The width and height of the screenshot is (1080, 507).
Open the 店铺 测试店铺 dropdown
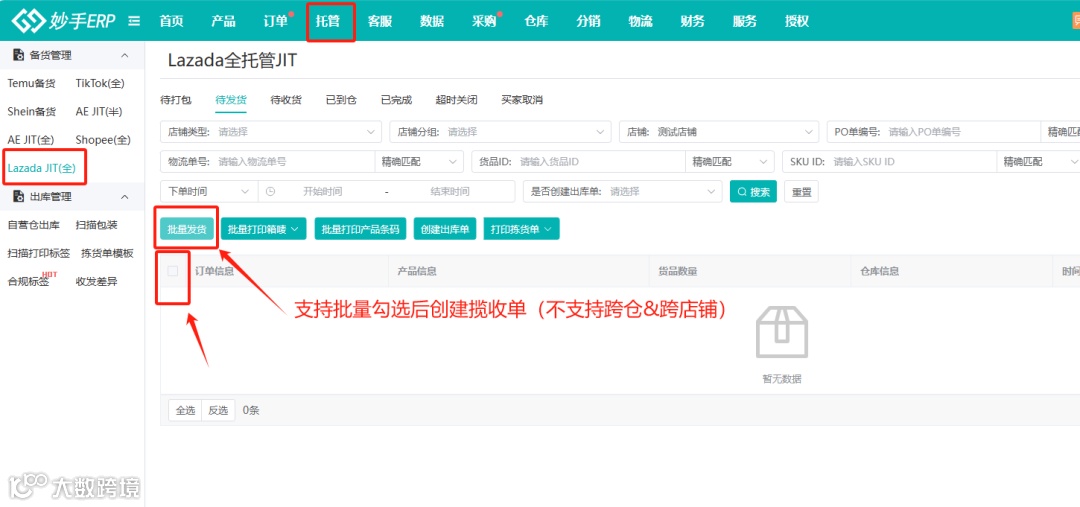point(718,132)
